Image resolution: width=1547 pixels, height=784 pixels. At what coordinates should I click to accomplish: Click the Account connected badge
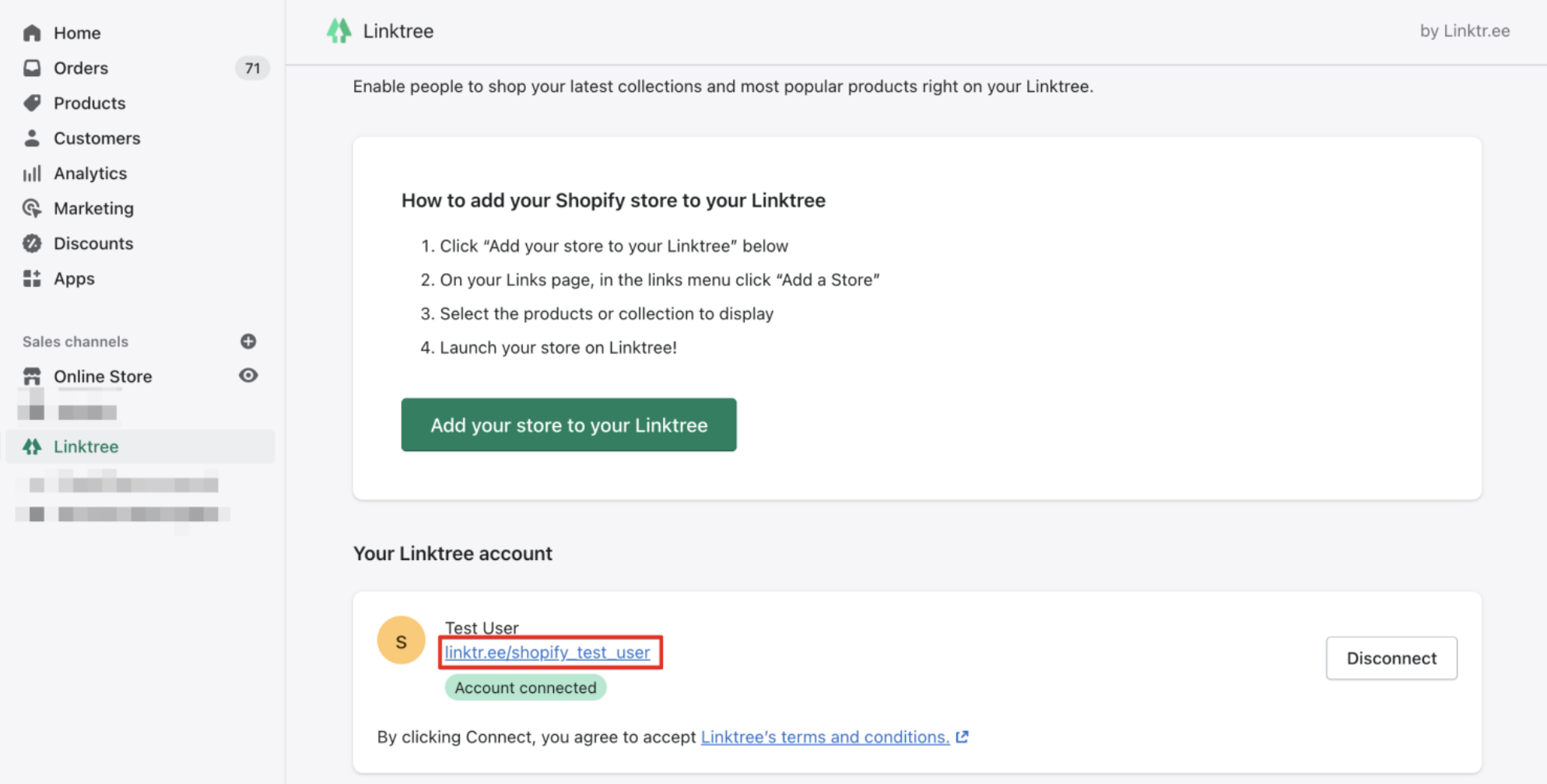point(524,687)
